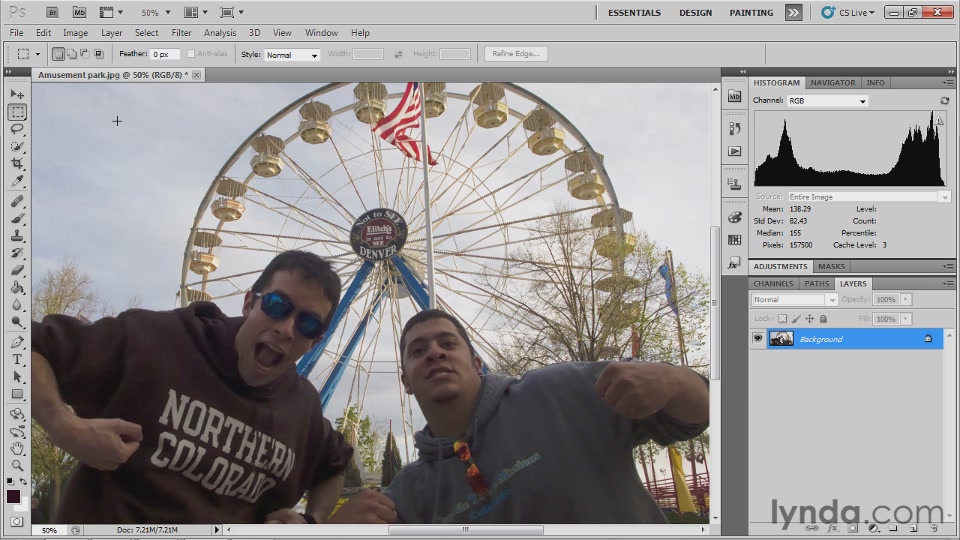This screenshot has width=960, height=540.
Task: Open layer blend mode Normal dropdown
Action: click(x=794, y=299)
